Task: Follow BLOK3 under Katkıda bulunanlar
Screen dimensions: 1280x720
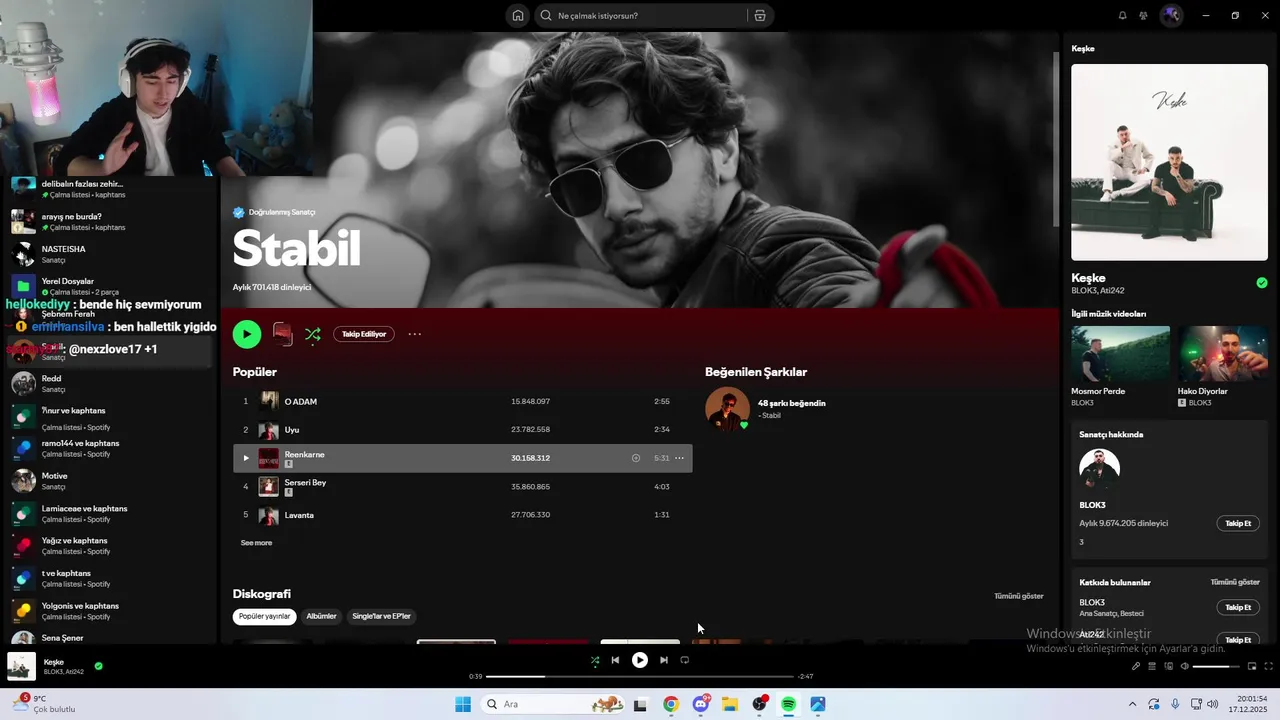Action: [x=1238, y=608]
